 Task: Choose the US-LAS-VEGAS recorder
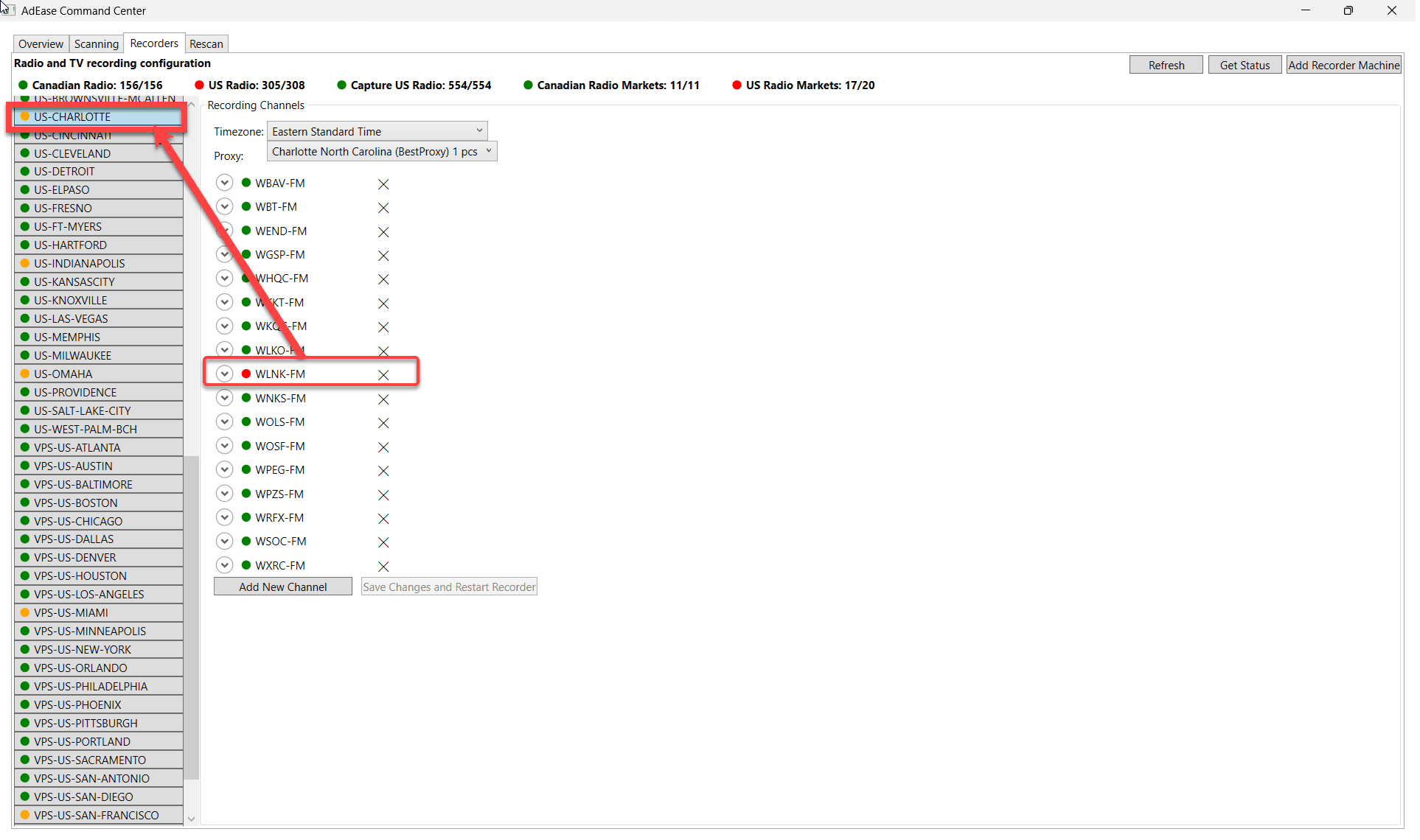[99, 318]
